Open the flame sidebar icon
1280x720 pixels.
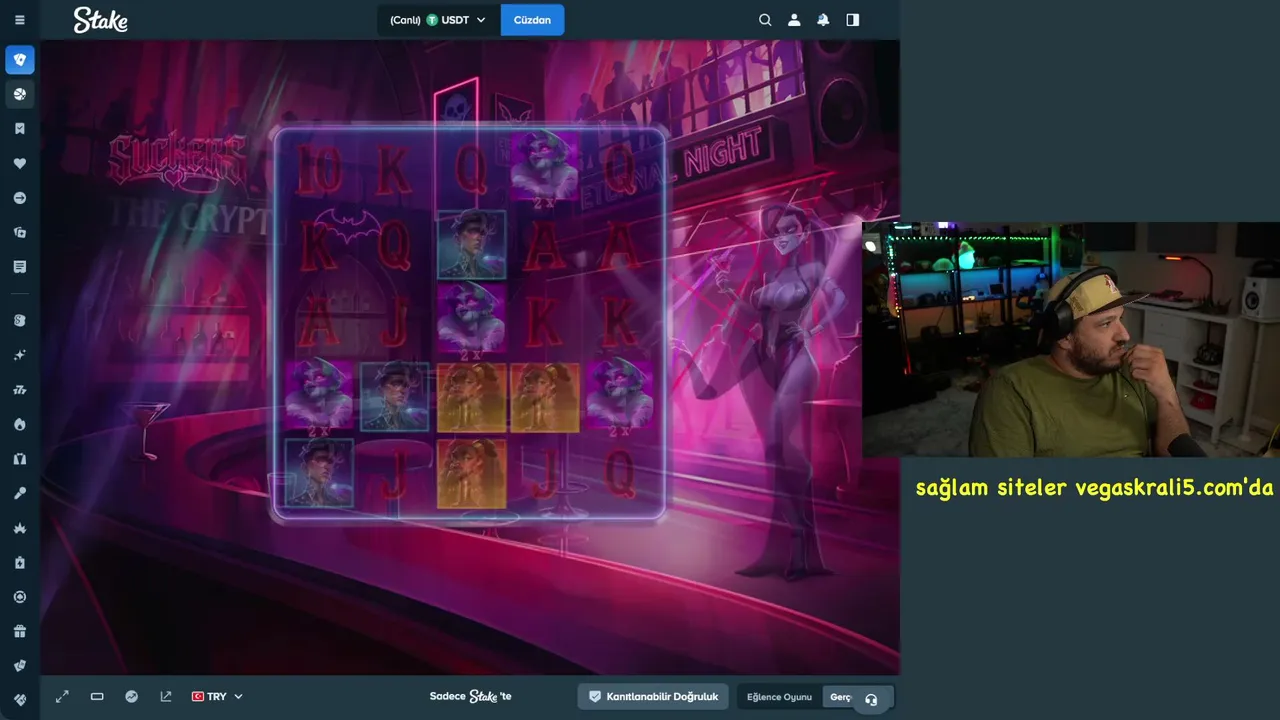[20, 424]
